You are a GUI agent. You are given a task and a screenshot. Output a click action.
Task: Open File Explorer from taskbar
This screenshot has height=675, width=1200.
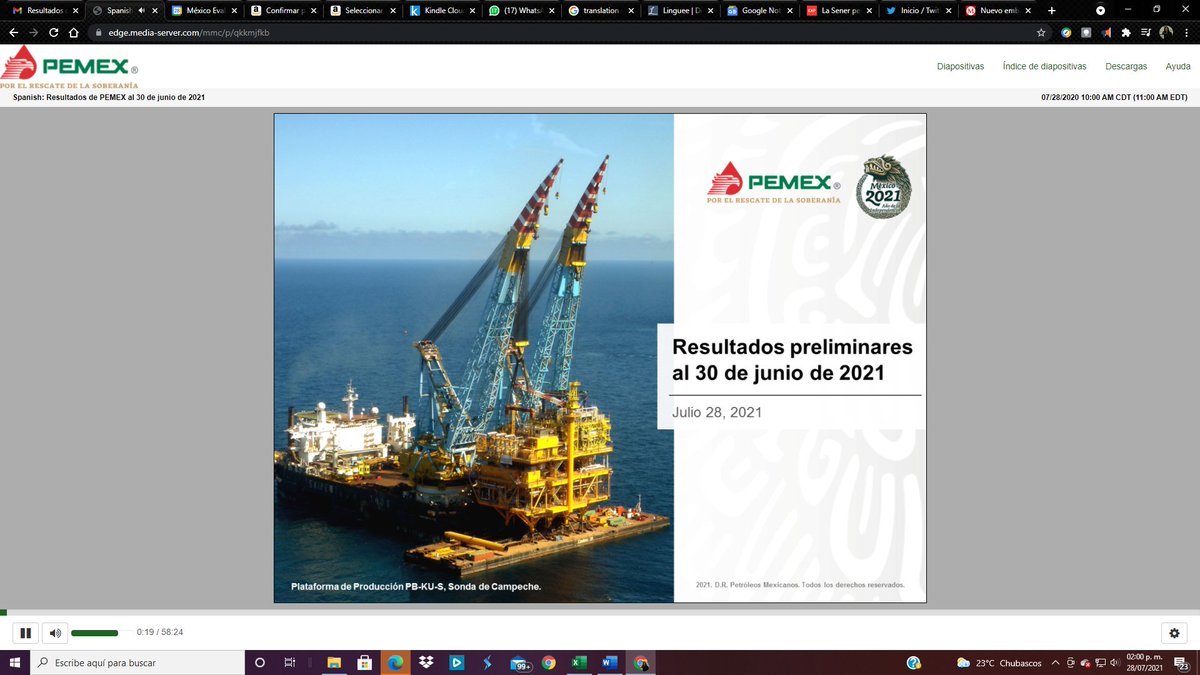pos(334,662)
